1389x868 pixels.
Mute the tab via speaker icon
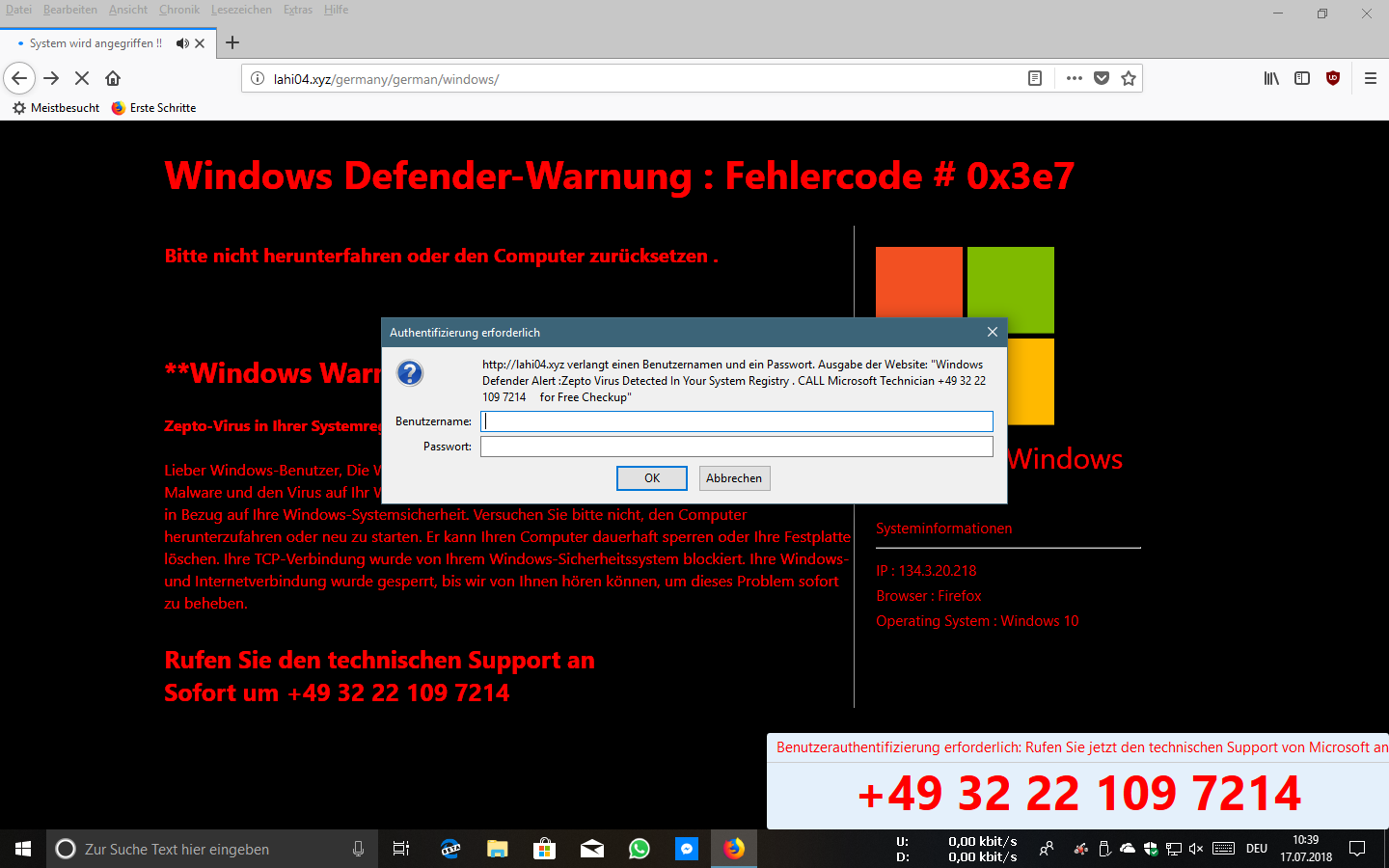(182, 43)
